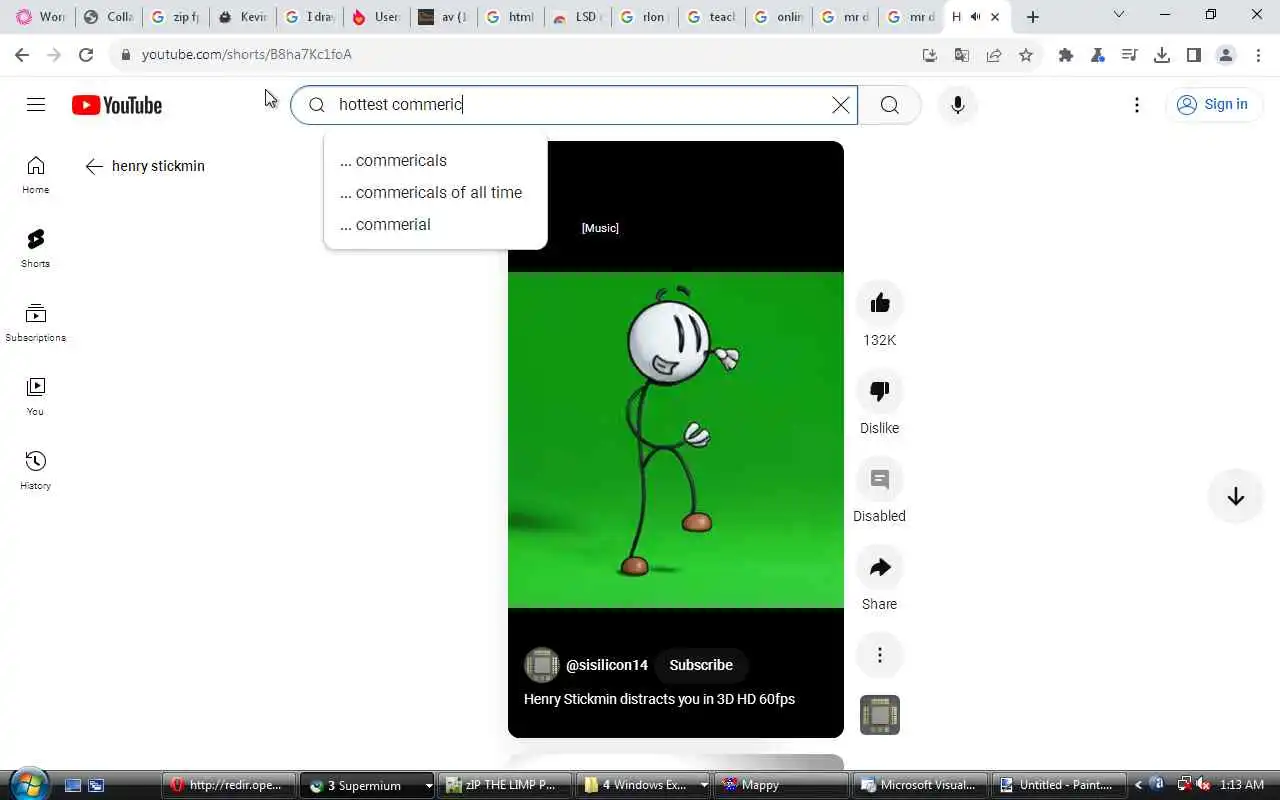Choose suggestion "... commericals of all time"

tap(436, 193)
